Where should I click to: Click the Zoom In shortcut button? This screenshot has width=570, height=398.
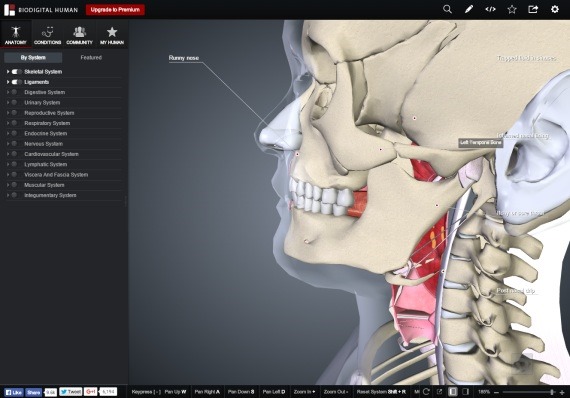click(x=304, y=392)
